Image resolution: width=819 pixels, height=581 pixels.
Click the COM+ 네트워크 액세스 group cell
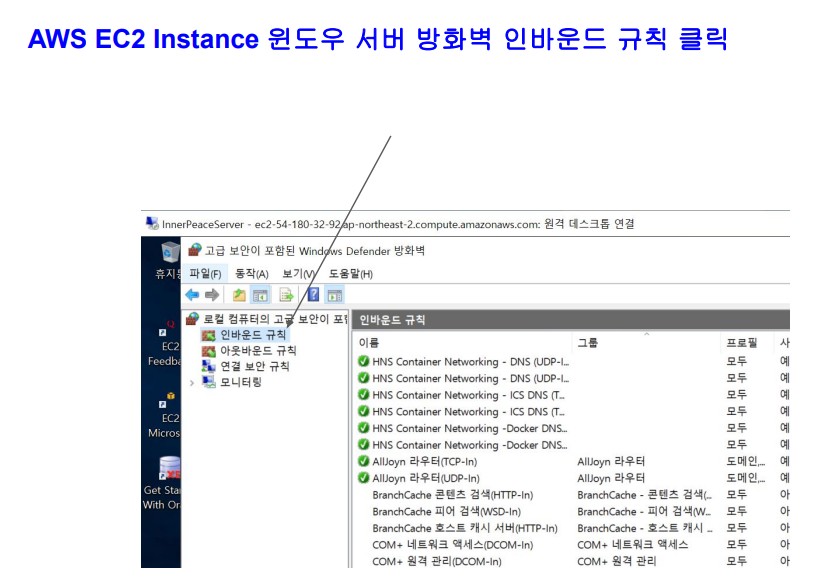(633, 545)
